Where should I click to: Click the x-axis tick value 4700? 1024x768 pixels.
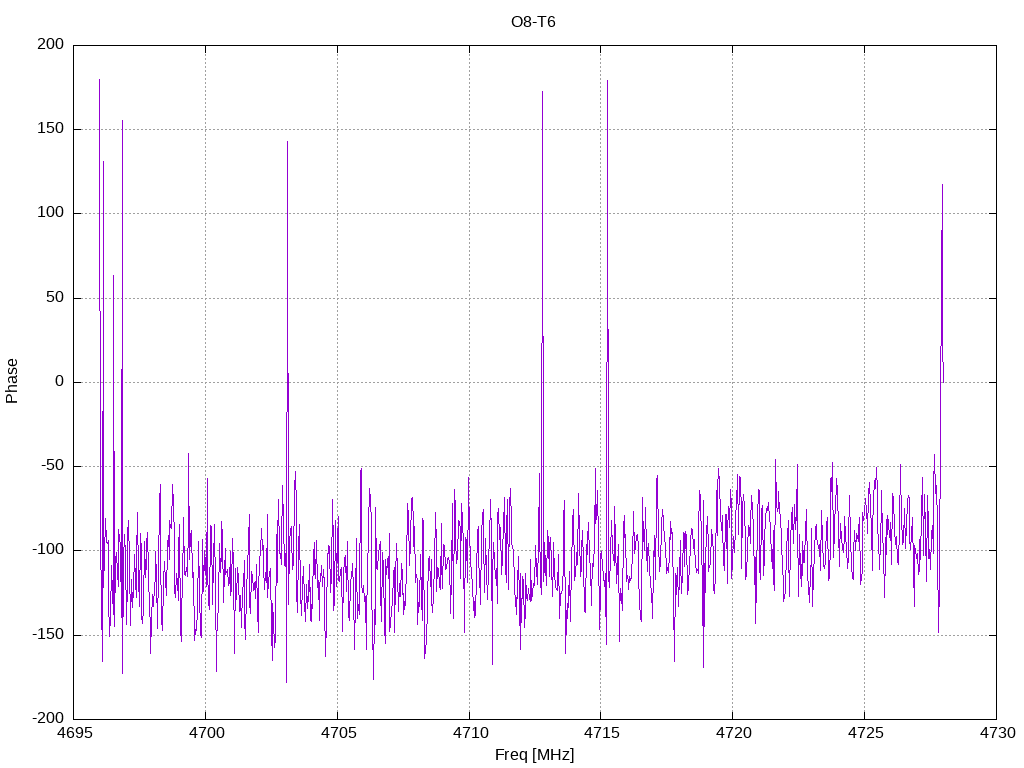[206, 733]
